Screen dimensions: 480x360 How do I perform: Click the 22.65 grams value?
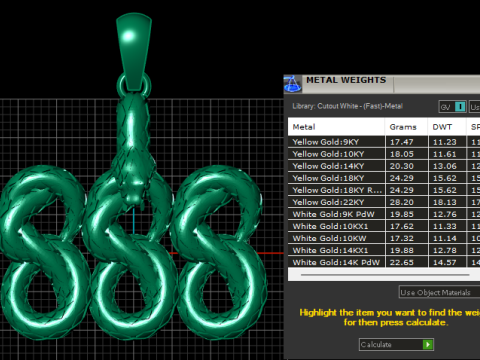tap(402, 262)
